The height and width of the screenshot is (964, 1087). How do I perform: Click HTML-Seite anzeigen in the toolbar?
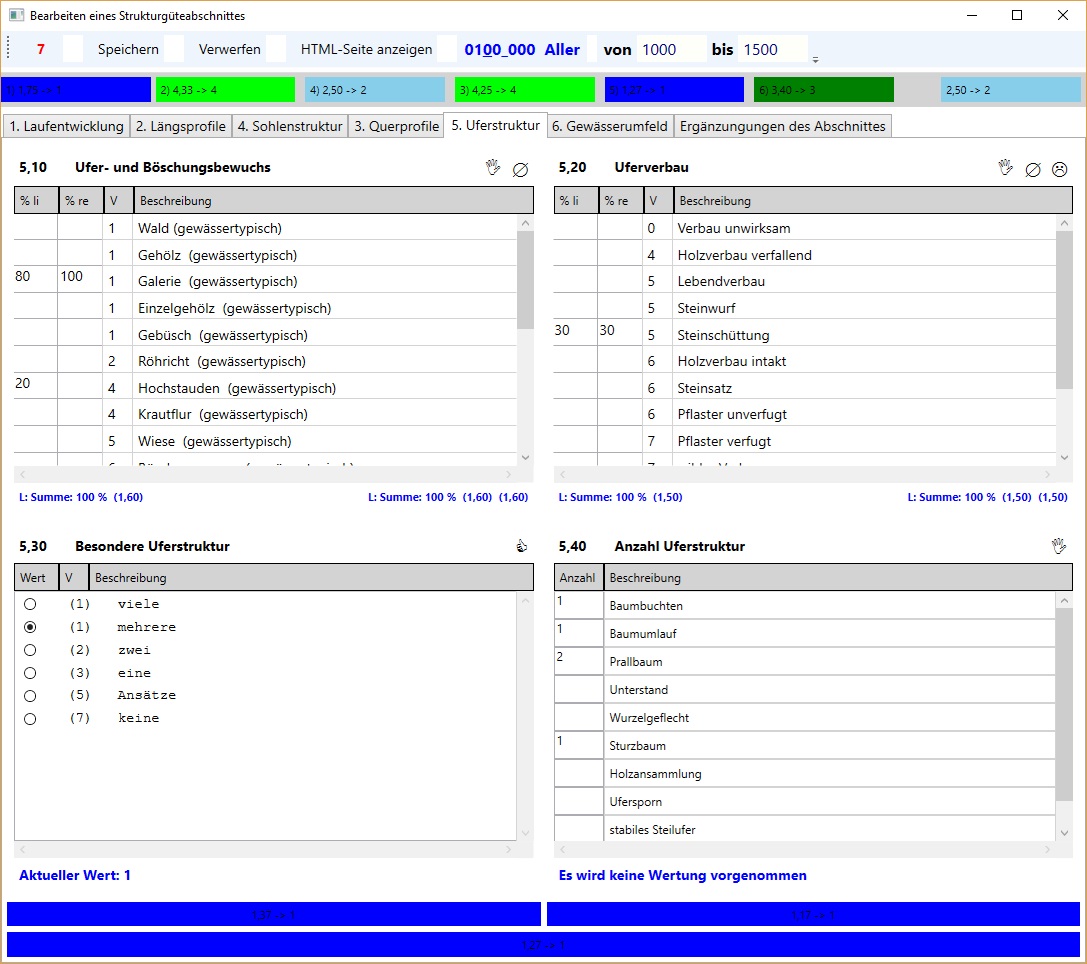tap(366, 49)
